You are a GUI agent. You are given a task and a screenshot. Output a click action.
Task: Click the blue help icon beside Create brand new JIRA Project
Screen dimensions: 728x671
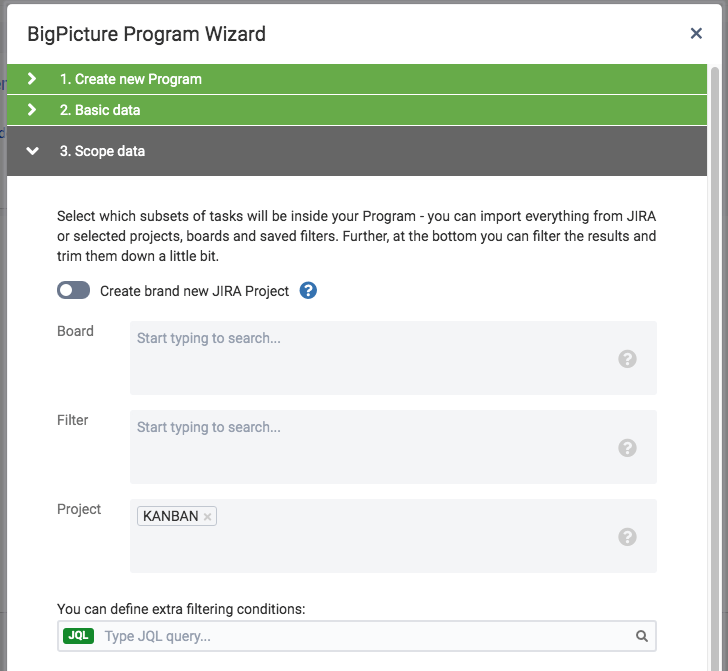click(x=309, y=291)
